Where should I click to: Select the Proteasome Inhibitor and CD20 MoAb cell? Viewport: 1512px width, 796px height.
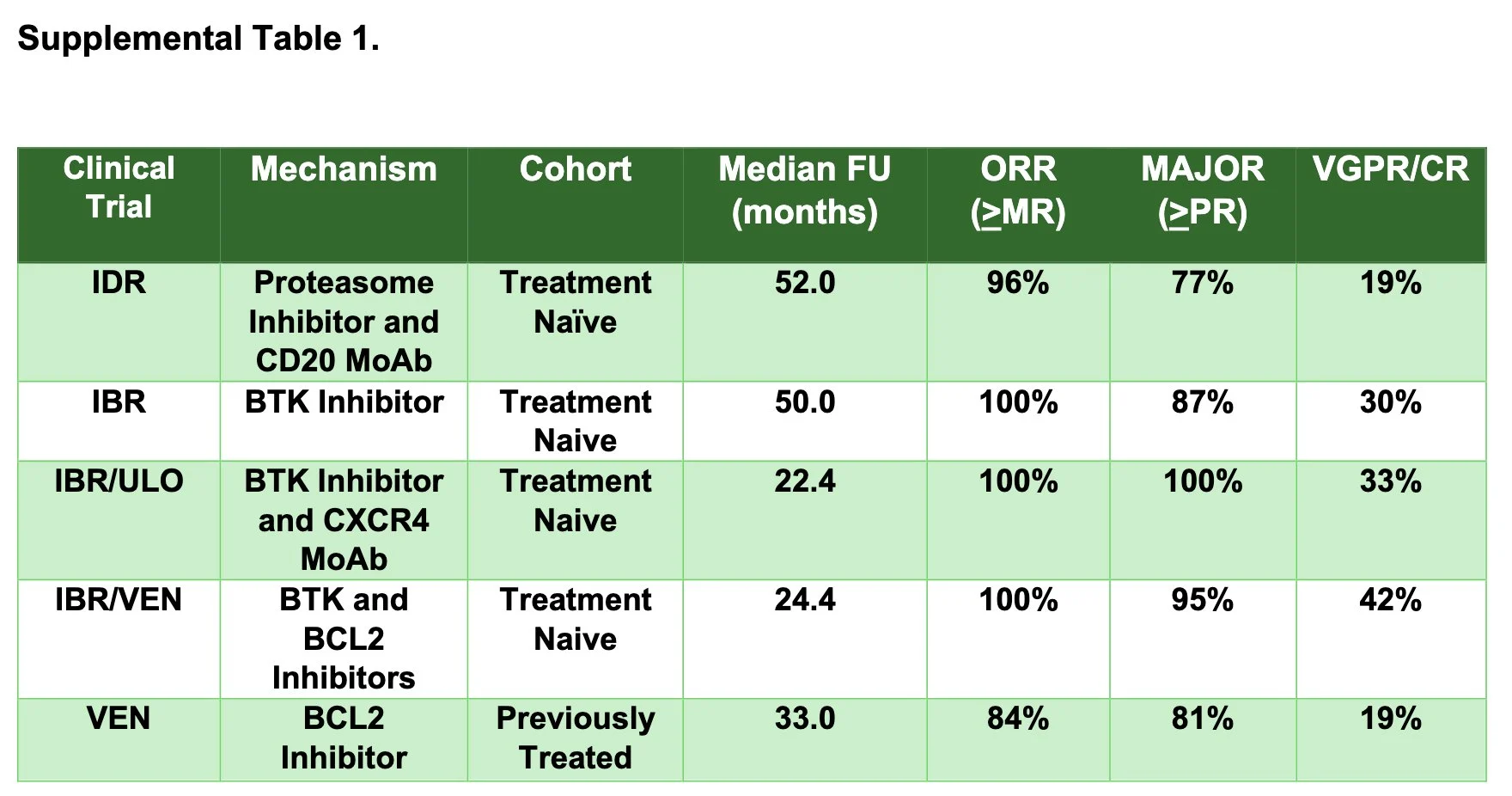pos(344,321)
